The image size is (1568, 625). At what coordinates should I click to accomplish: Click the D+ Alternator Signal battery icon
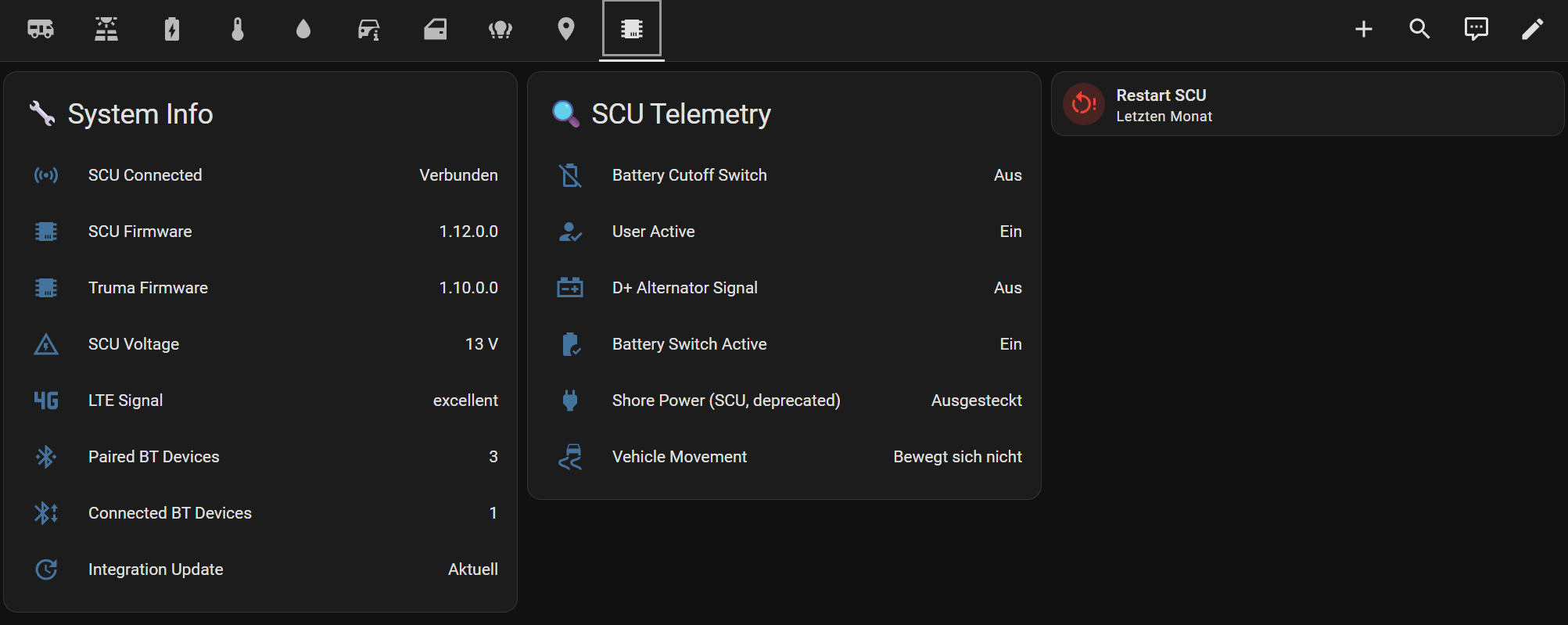click(x=570, y=288)
